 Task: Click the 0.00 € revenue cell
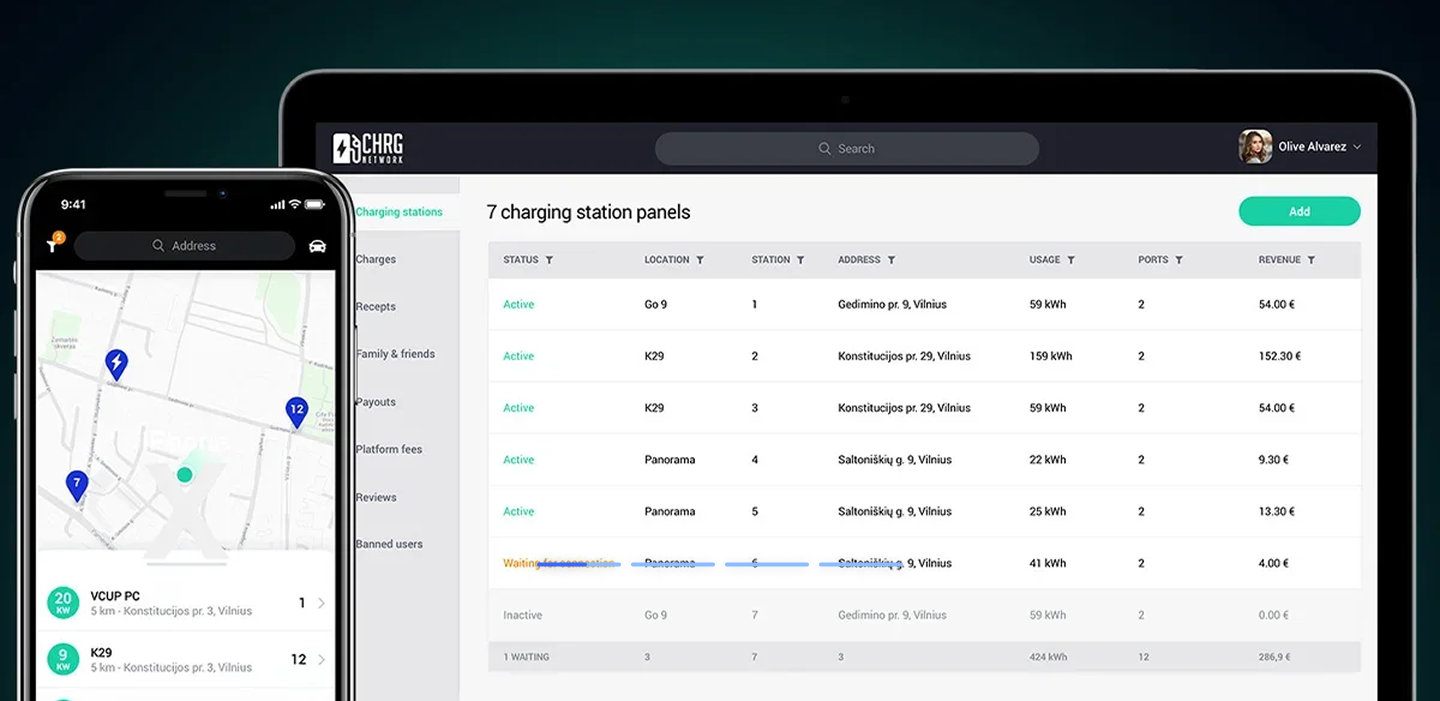(1273, 616)
